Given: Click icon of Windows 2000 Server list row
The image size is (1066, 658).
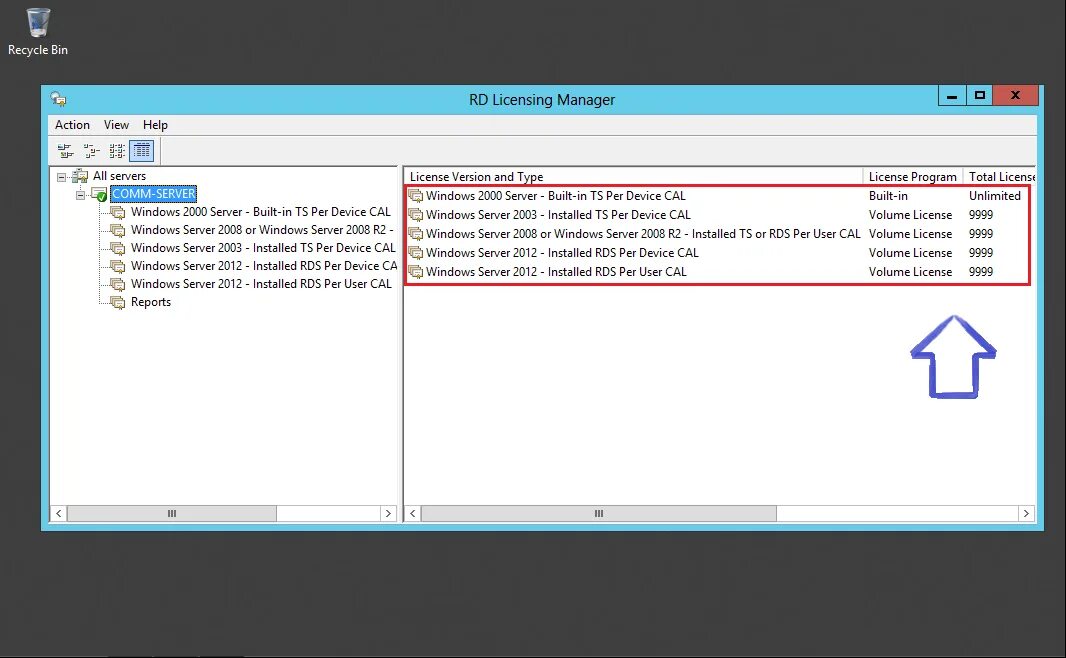Looking at the screenshot, I should click(415, 196).
